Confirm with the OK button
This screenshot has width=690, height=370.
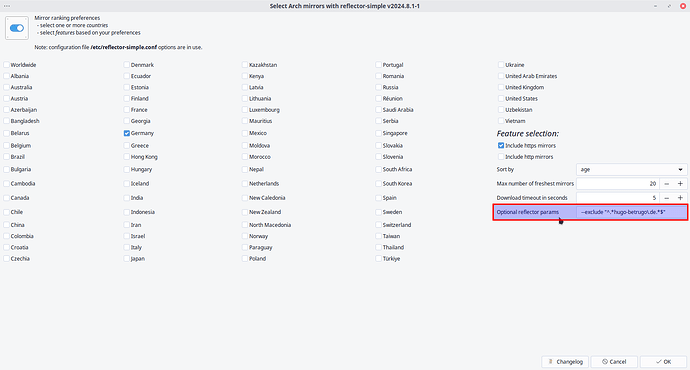click(x=663, y=362)
